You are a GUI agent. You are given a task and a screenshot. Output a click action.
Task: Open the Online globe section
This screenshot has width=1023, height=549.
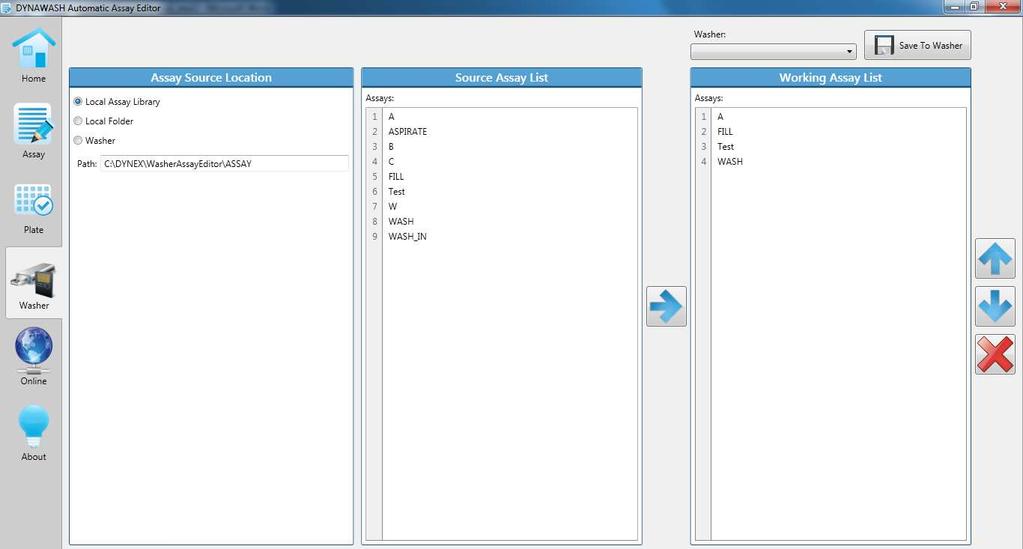(x=33, y=356)
